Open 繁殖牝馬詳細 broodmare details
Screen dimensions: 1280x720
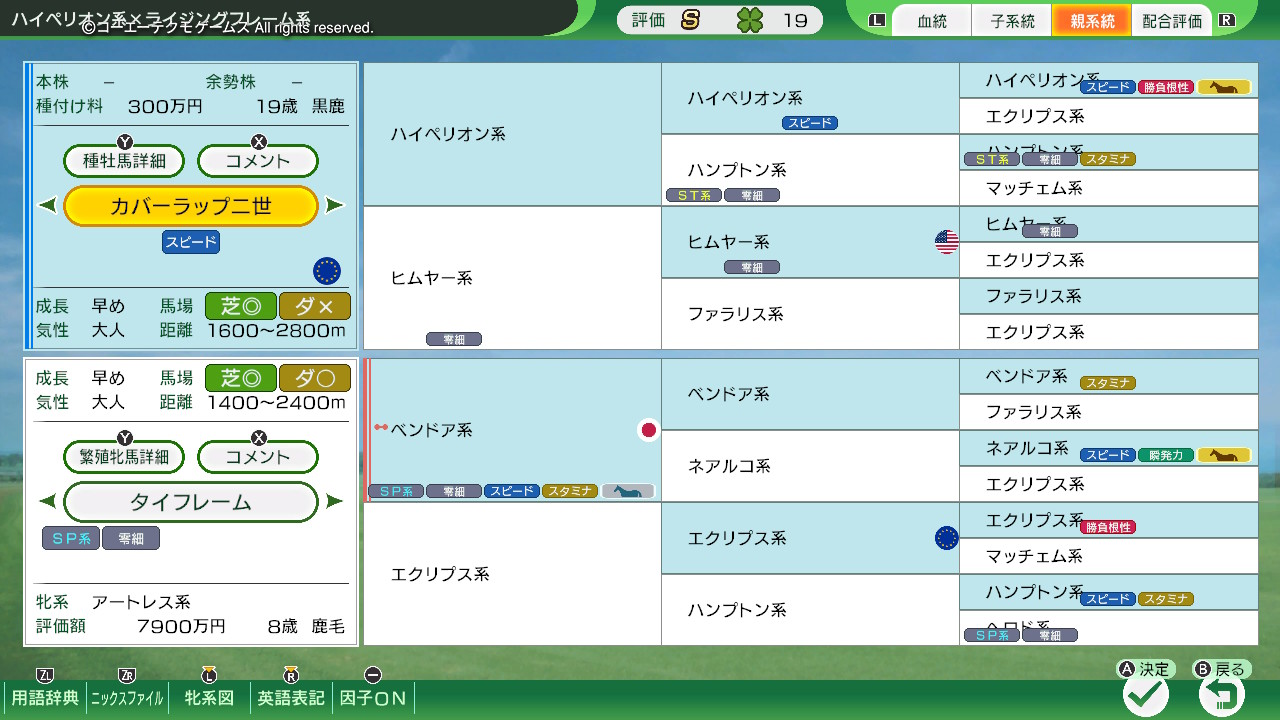coord(125,457)
